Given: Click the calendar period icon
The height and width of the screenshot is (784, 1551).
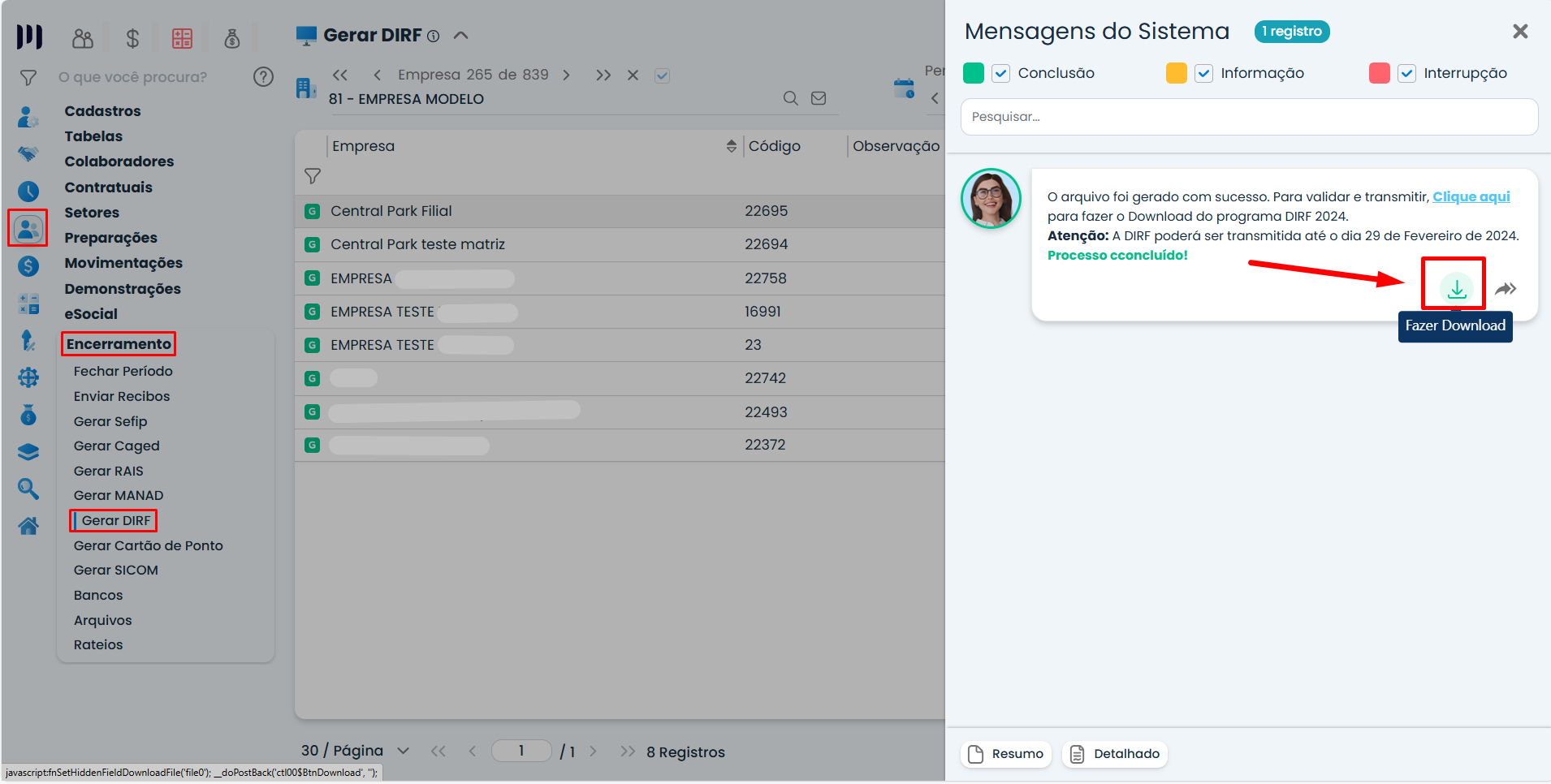Looking at the screenshot, I should (x=904, y=88).
